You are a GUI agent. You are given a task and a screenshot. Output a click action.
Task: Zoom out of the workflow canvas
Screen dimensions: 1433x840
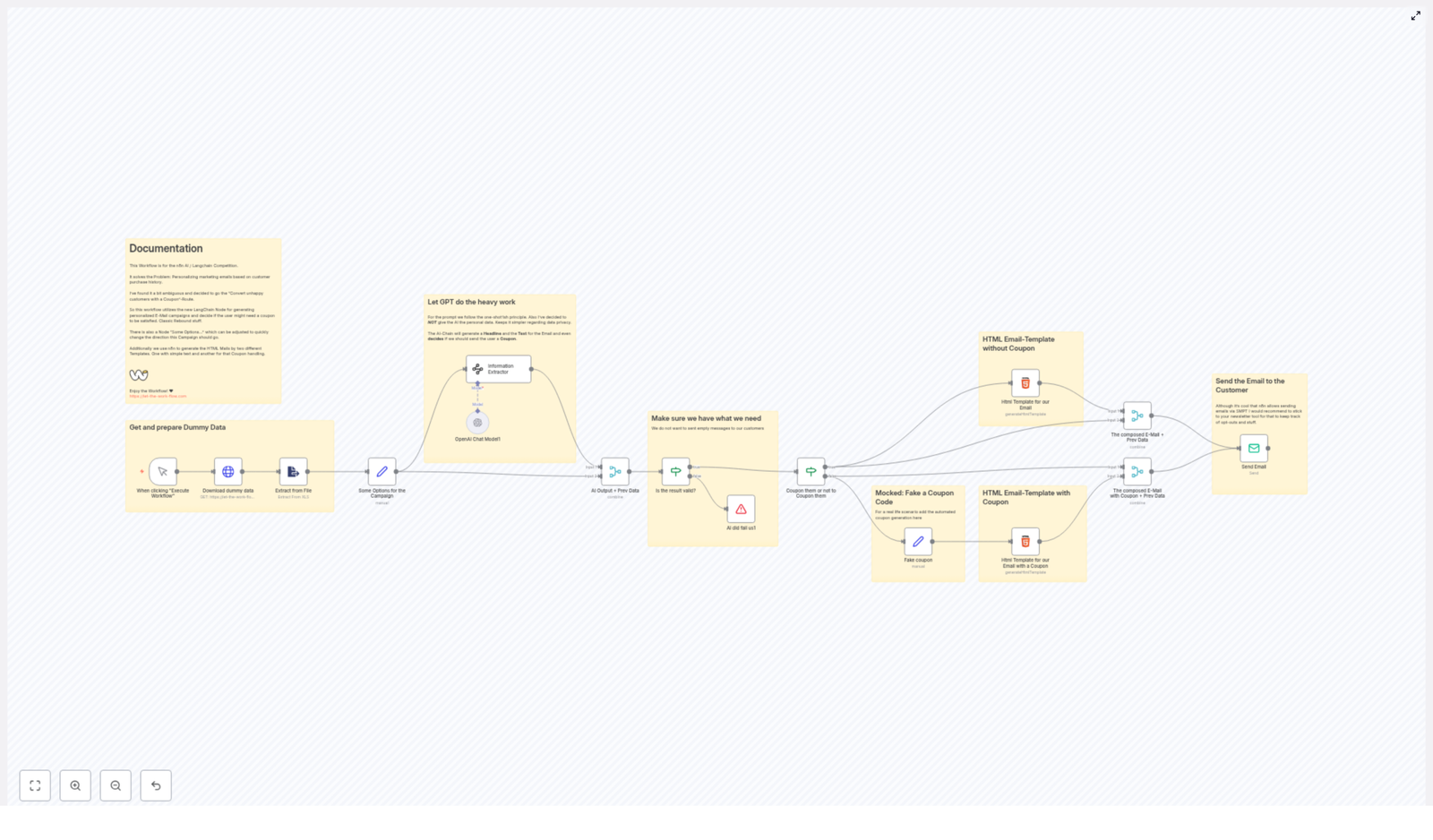[x=116, y=785]
